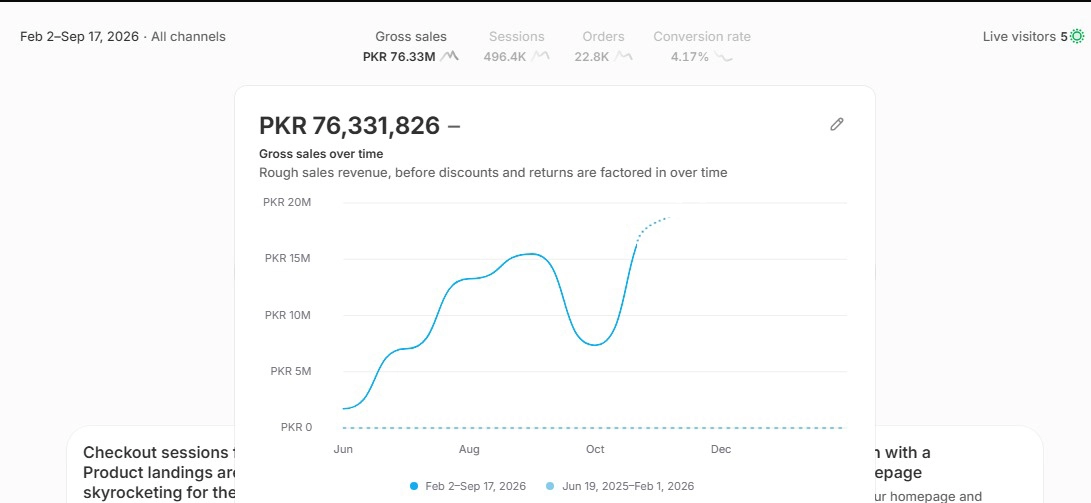Viewport: 1091px width, 503px height.
Task: Click the Gross sales sparkline icon
Action: (x=449, y=56)
